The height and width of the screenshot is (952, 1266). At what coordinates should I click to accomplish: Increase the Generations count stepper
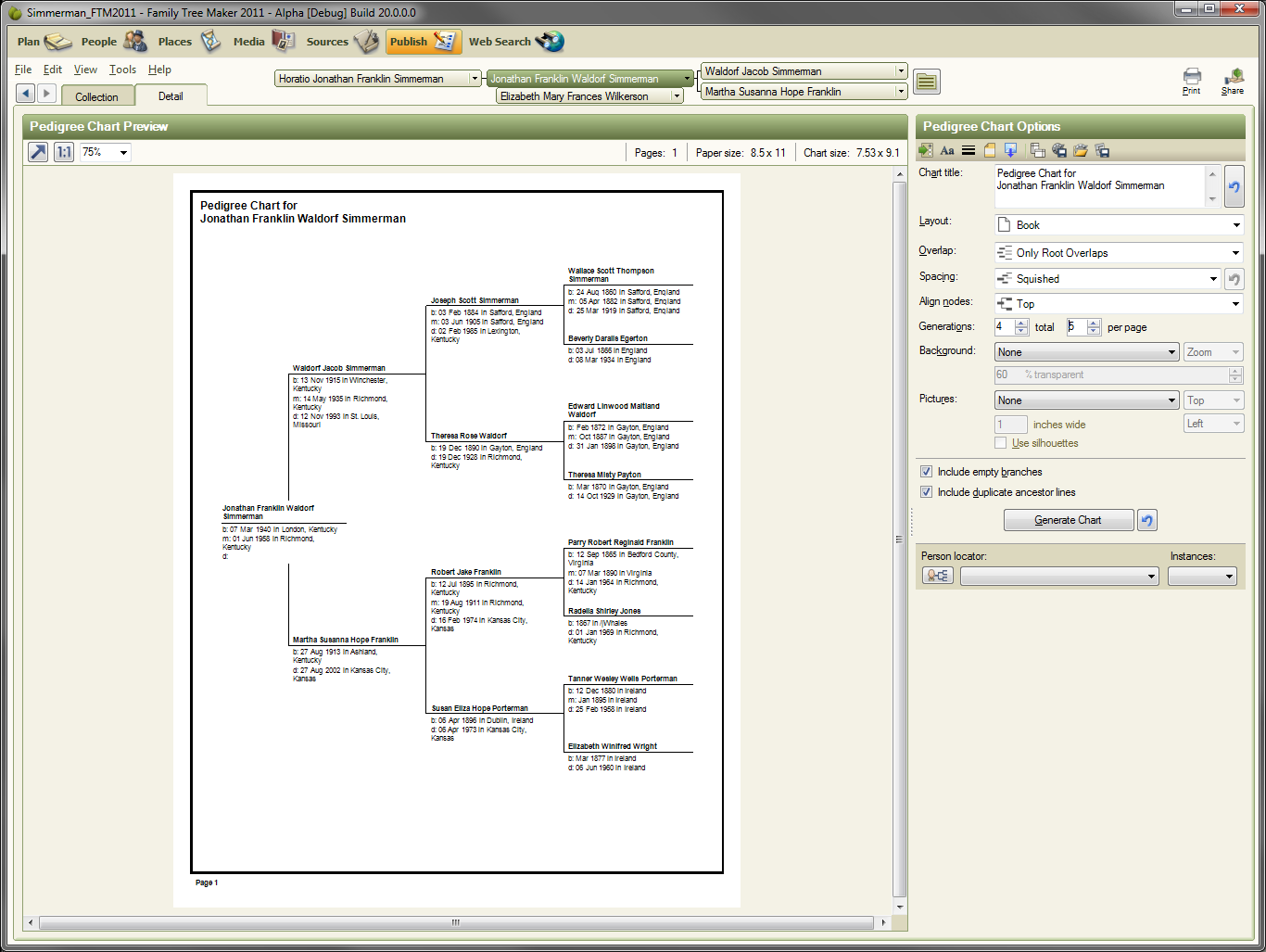pos(1021,323)
